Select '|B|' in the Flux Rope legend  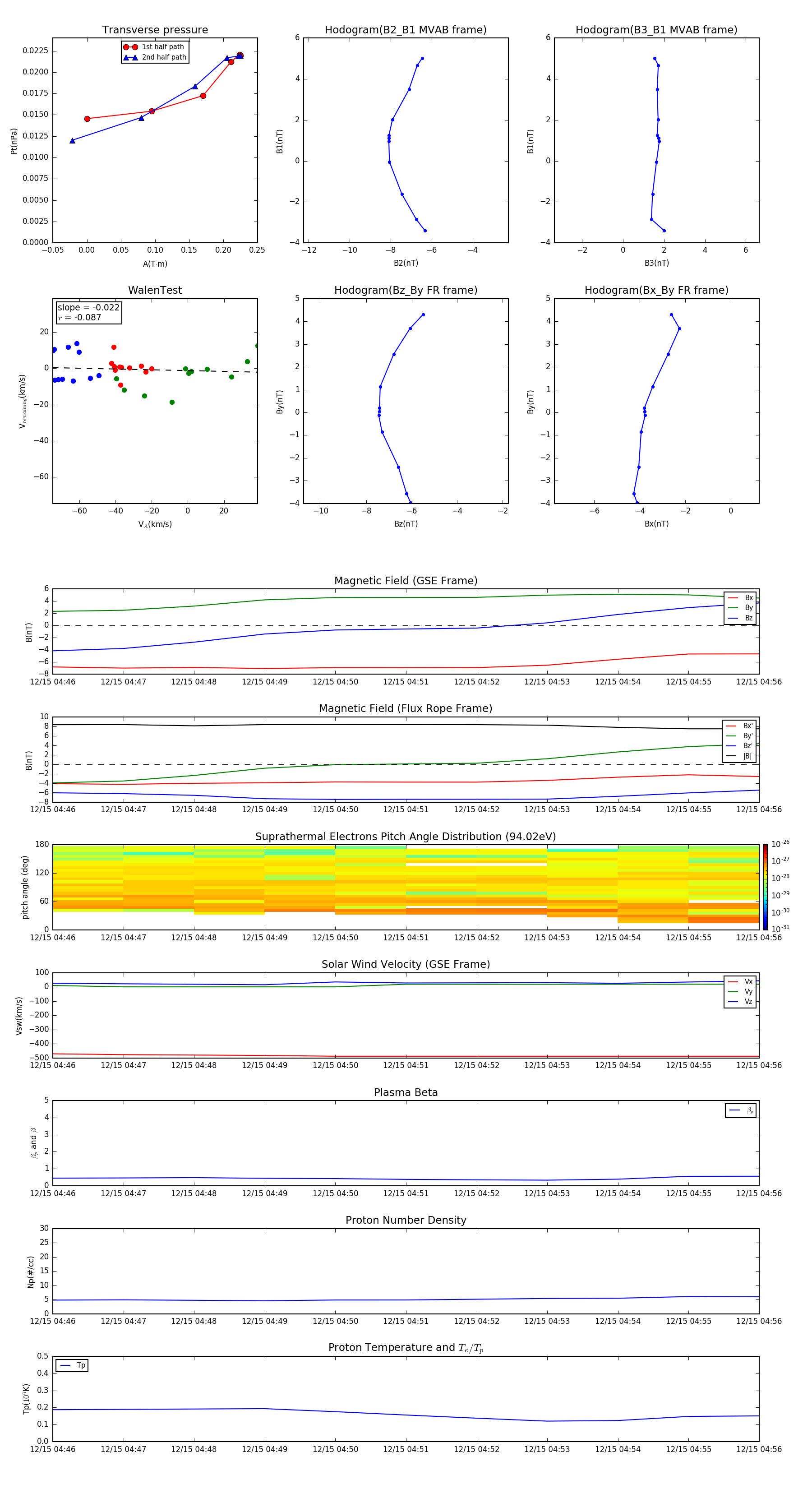739,756
